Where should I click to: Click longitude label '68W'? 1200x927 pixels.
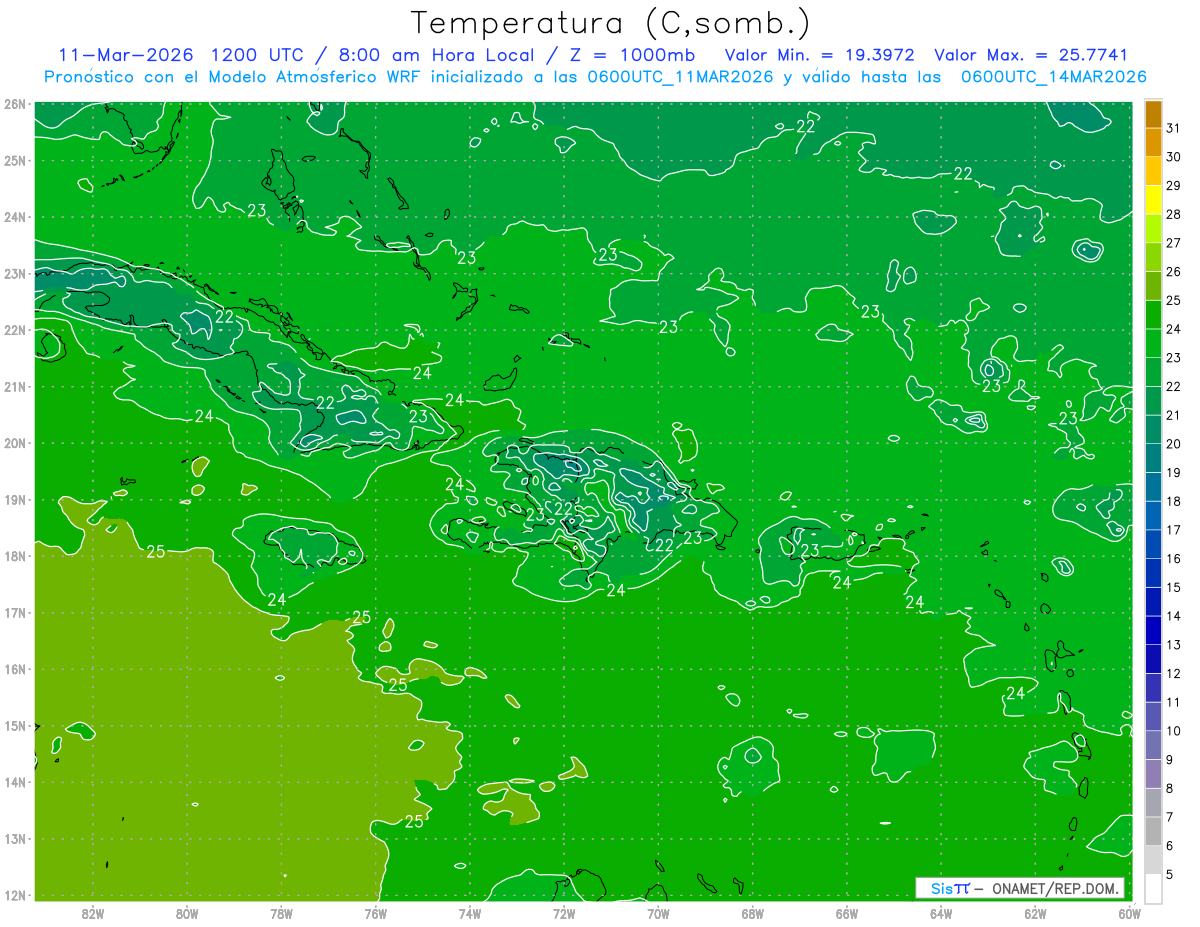[753, 913]
